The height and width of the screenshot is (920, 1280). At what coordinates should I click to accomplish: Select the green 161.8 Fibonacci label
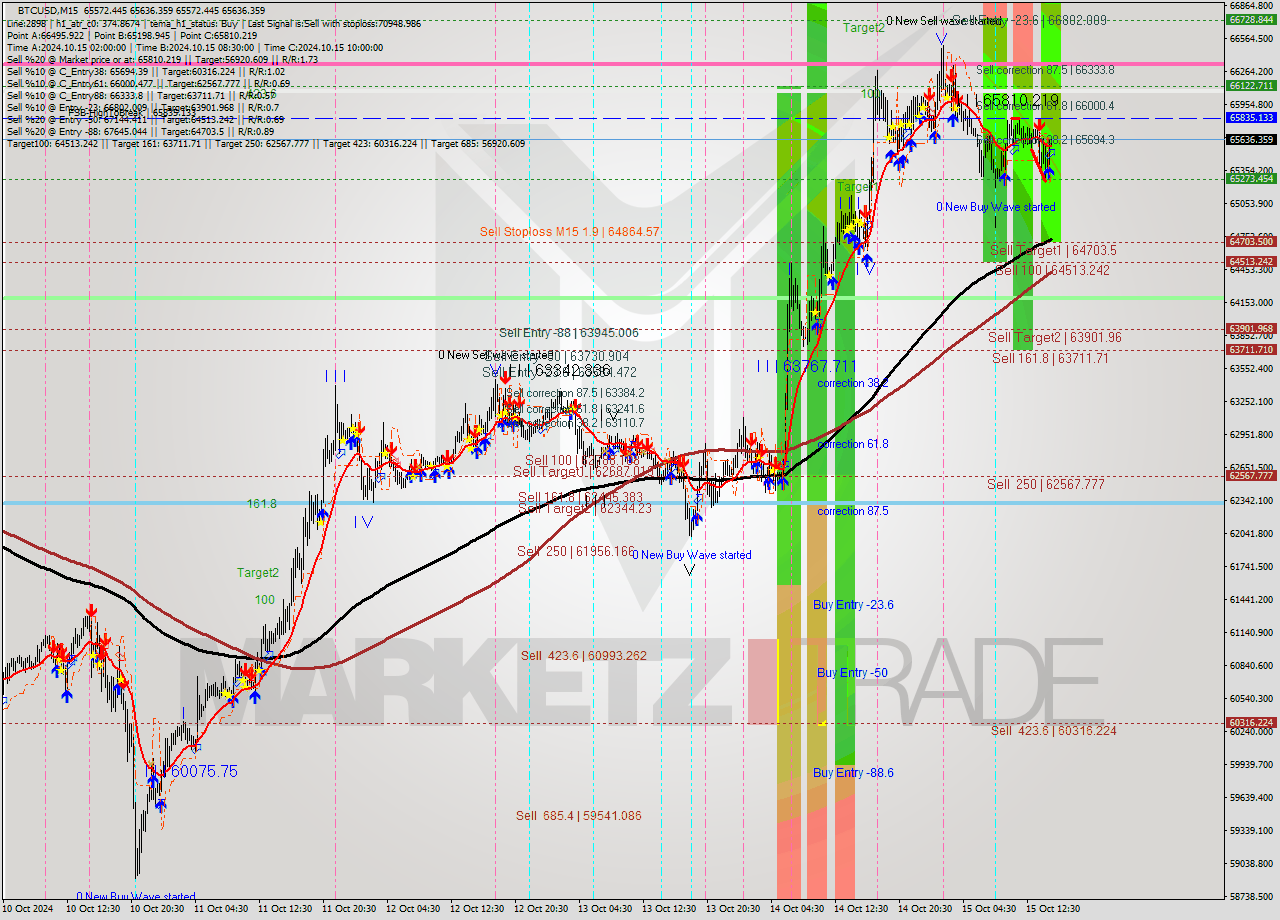coord(262,504)
